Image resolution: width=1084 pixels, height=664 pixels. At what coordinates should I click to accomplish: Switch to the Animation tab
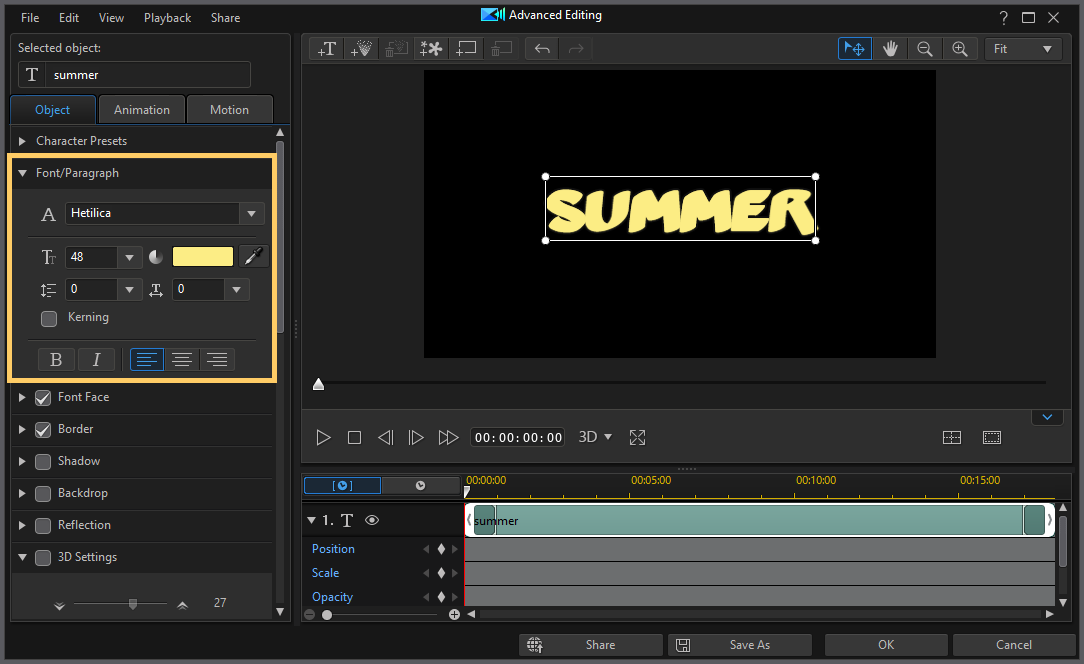[x=141, y=109]
